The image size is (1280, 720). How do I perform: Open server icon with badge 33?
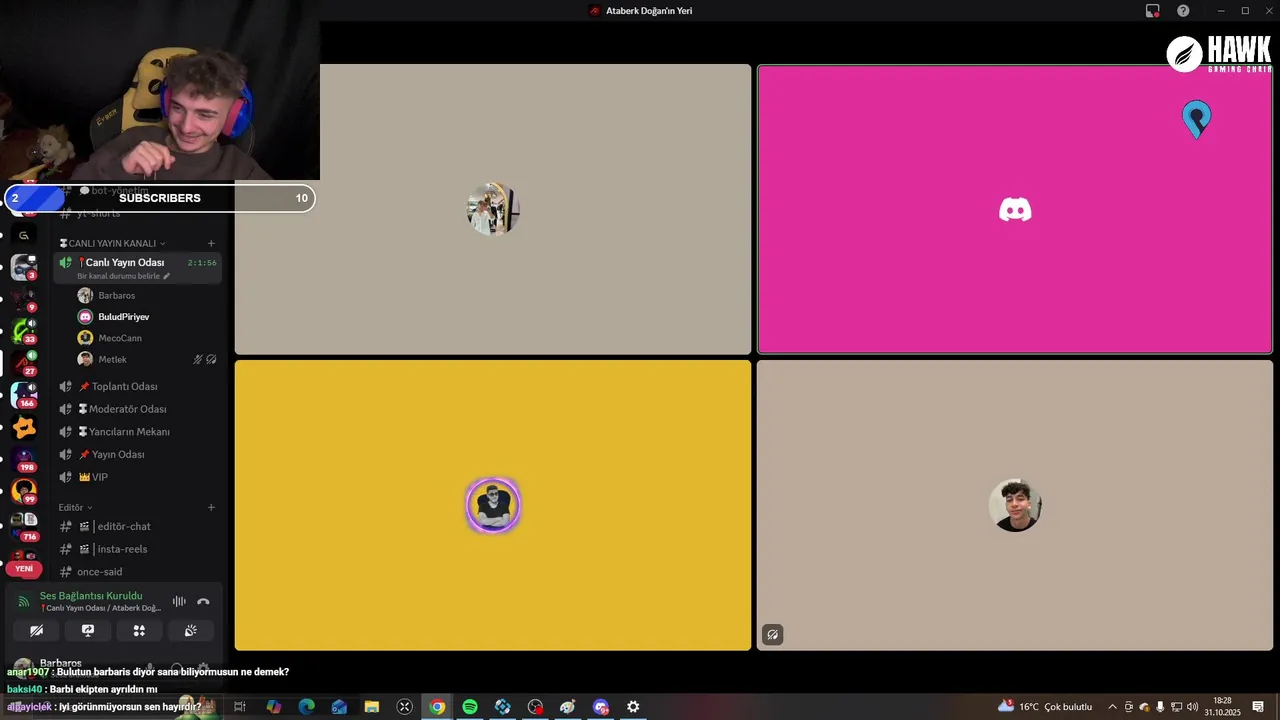coord(24,330)
